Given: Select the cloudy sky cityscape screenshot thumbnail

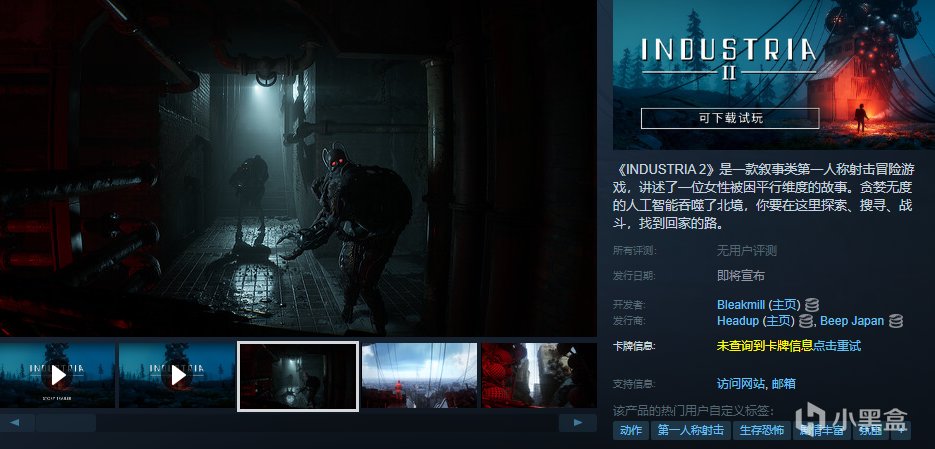Looking at the screenshot, I should pyautogui.click(x=419, y=375).
